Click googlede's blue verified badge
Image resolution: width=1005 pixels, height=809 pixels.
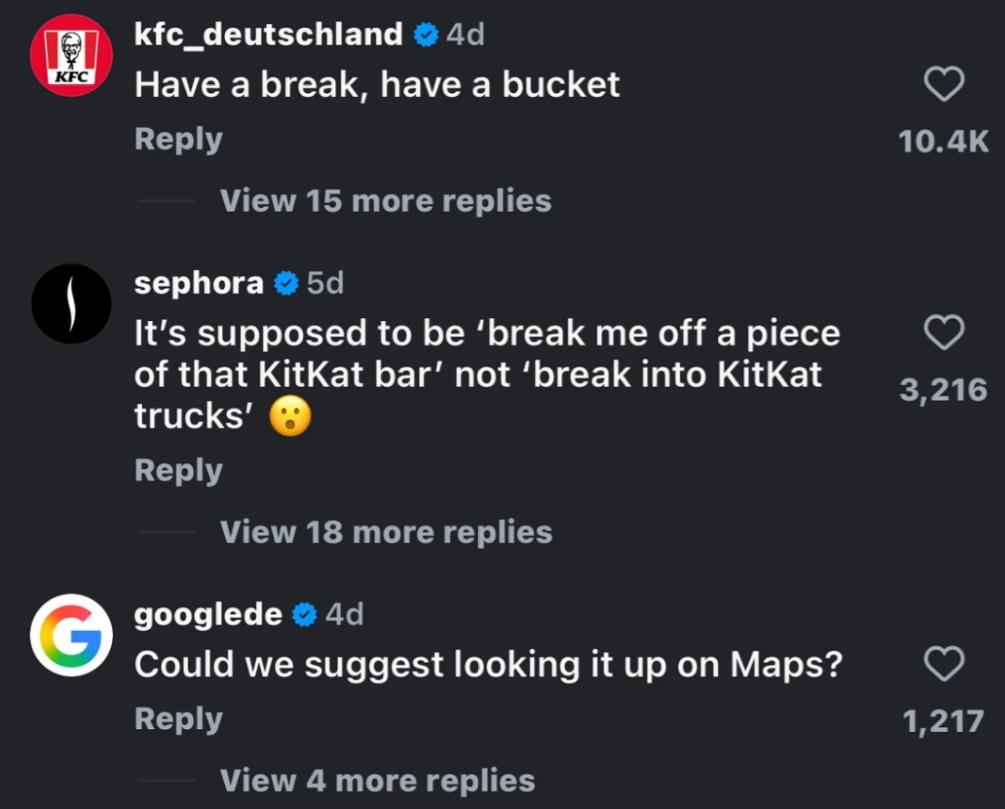point(305,614)
